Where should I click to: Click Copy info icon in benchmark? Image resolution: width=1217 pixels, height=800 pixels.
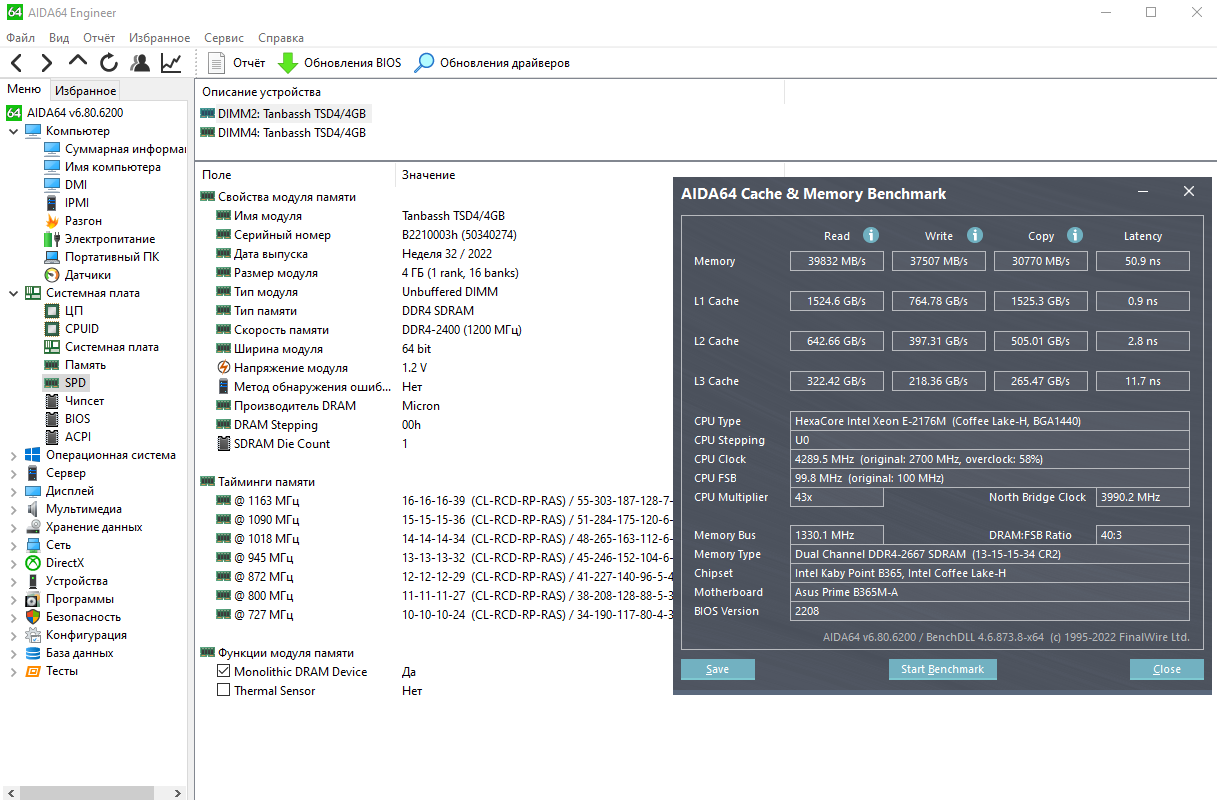(x=1075, y=235)
